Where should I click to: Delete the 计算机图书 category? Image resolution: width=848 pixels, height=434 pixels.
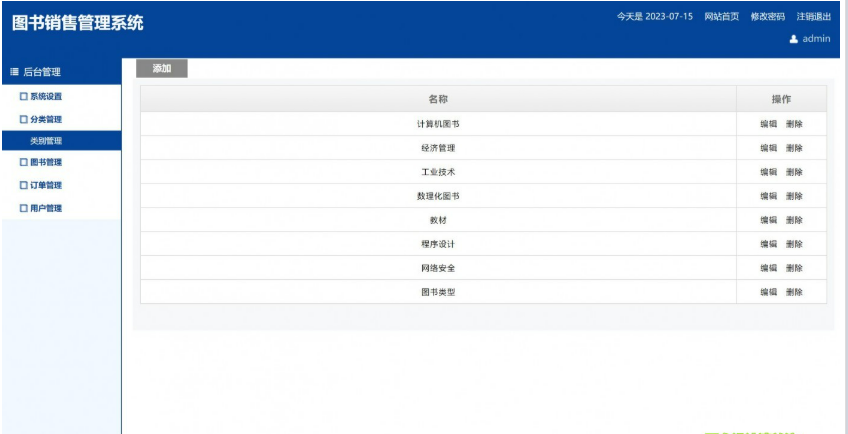[794, 124]
